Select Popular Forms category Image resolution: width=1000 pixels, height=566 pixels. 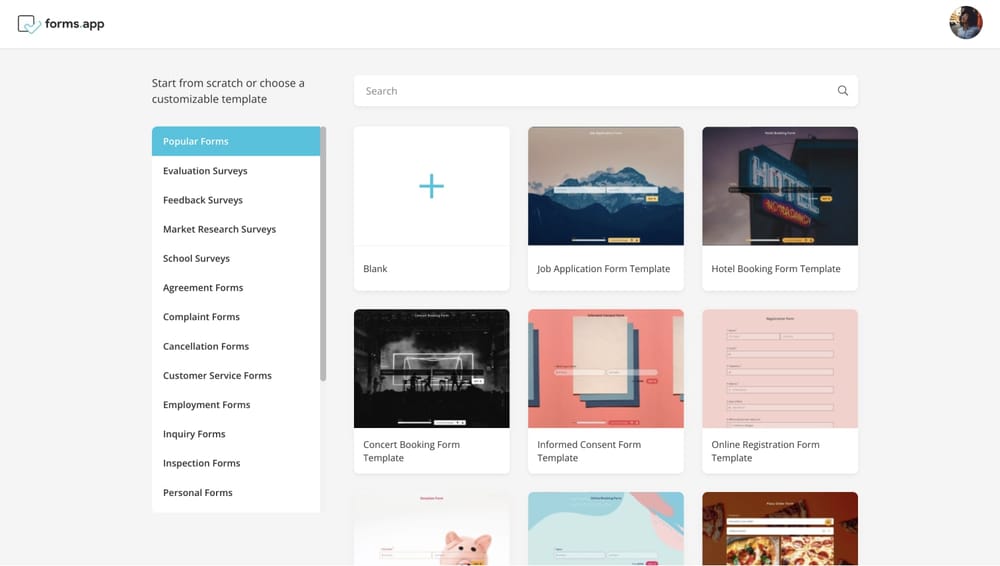[x=236, y=142]
